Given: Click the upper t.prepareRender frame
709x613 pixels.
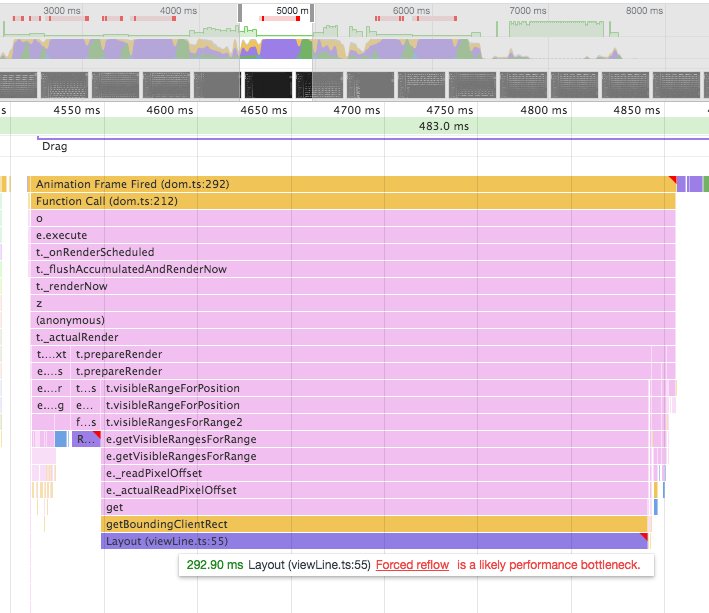Looking at the screenshot, I should coord(361,354).
